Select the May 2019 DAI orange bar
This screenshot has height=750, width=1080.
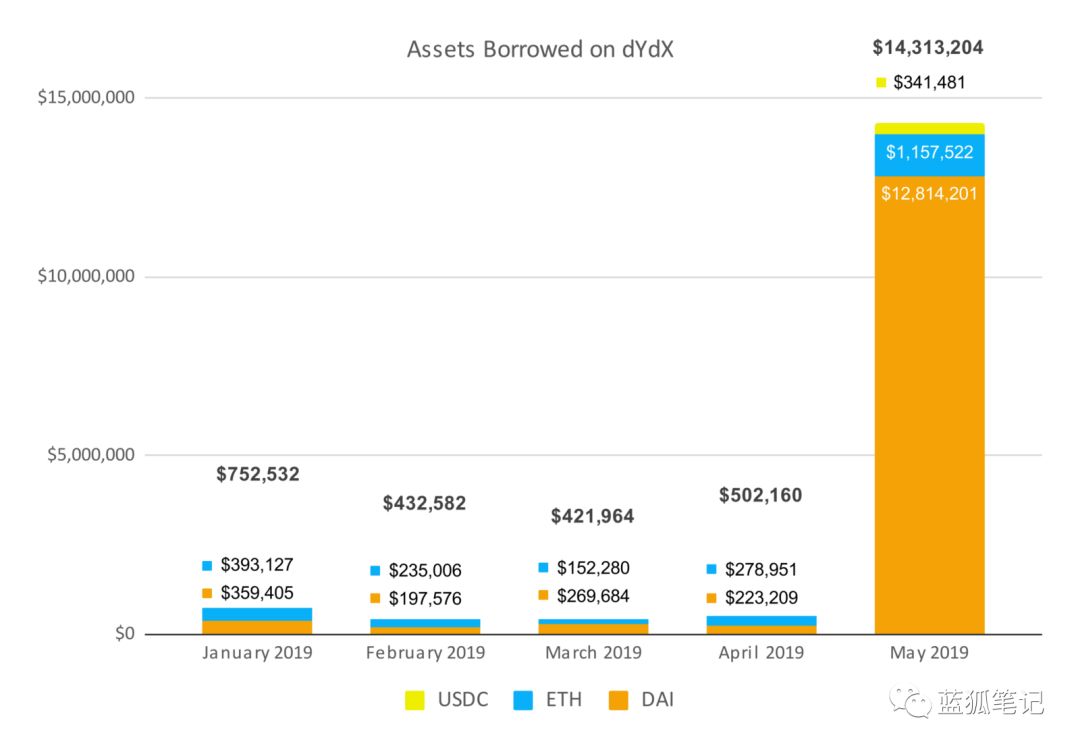tap(929, 405)
